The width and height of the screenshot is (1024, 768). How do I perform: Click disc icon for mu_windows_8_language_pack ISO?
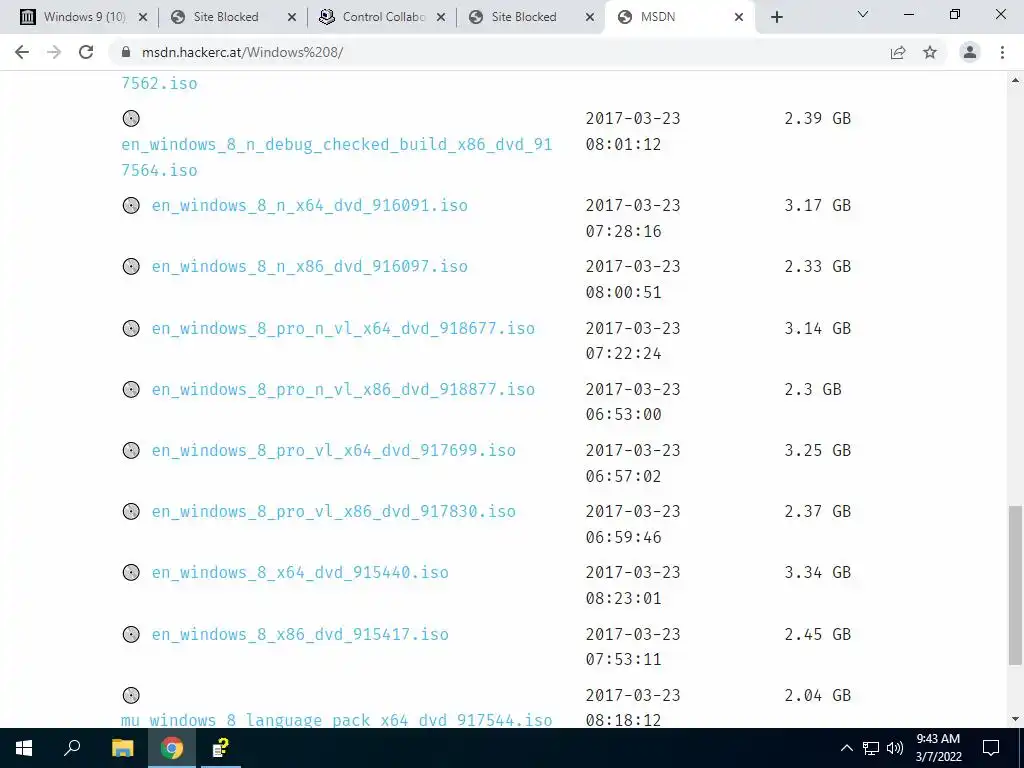(131, 696)
